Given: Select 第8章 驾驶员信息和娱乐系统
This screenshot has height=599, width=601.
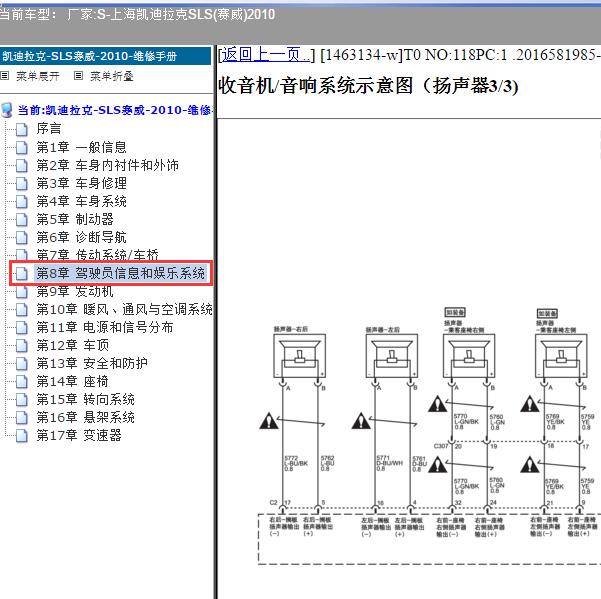Looking at the screenshot, I should coord(121,273).
